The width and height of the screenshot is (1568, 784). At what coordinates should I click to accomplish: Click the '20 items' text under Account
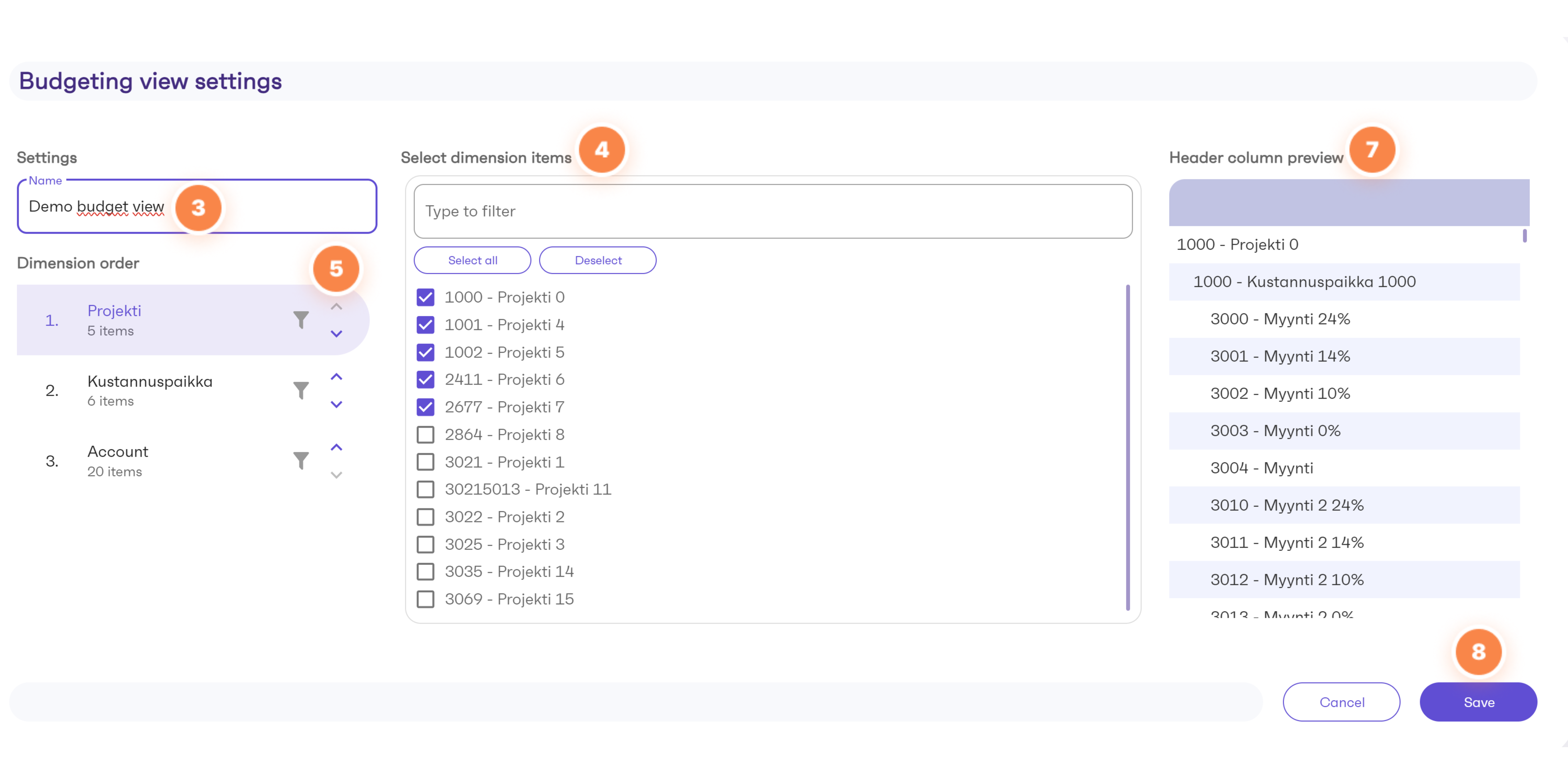pyautogui.click(x=114, y=472)
